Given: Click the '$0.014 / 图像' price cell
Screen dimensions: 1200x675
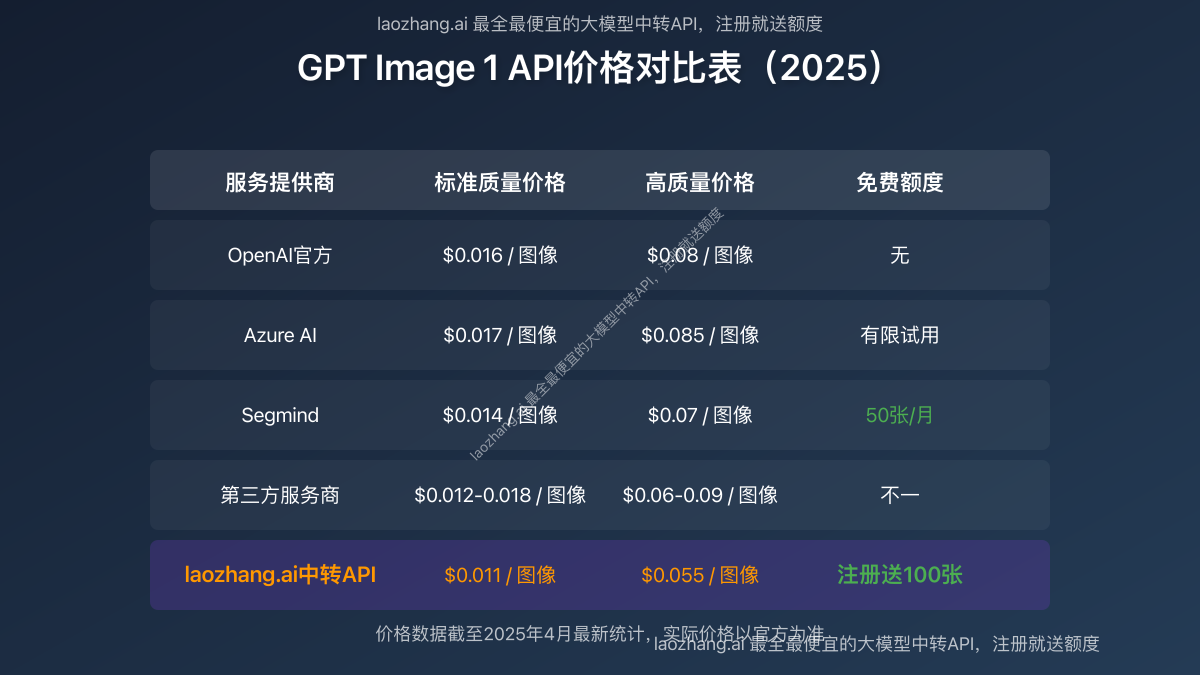Looking at the screenshot, I should pyautogui.click(x=500, y=415).
